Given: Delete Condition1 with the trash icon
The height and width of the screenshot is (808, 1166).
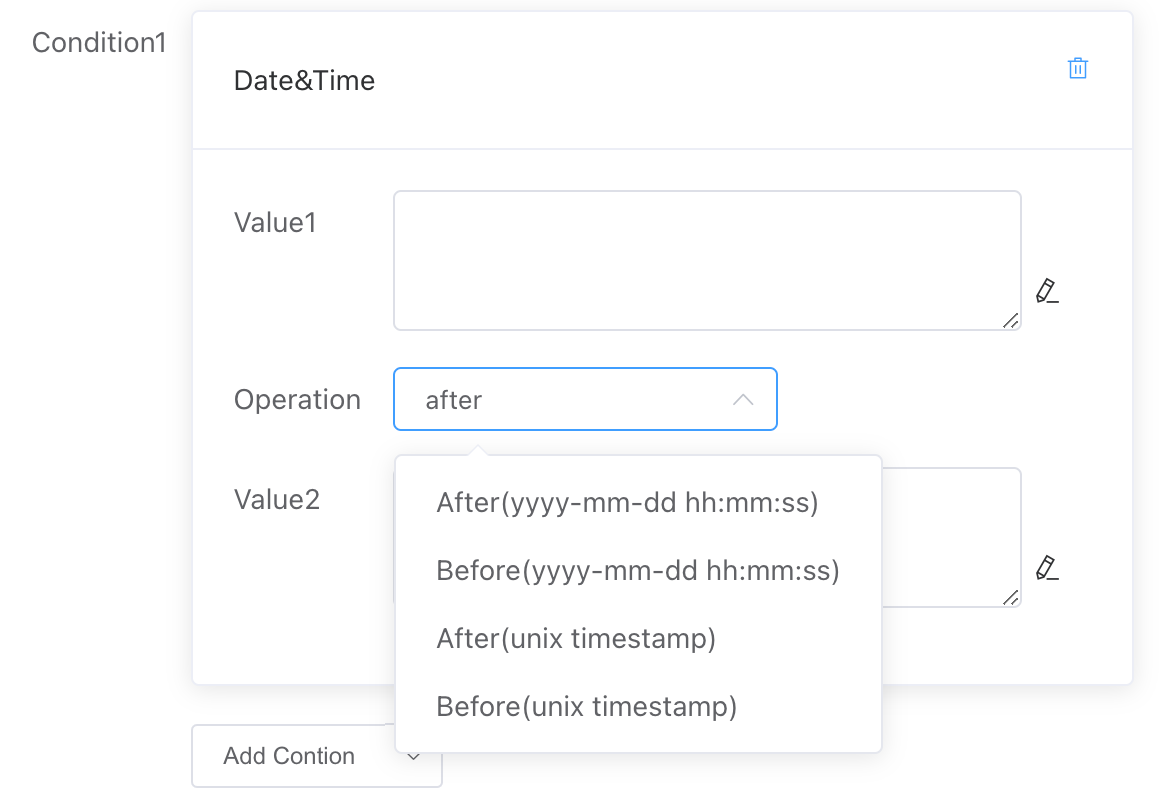Looking at the screenshot, I should tap(1077, 69).
